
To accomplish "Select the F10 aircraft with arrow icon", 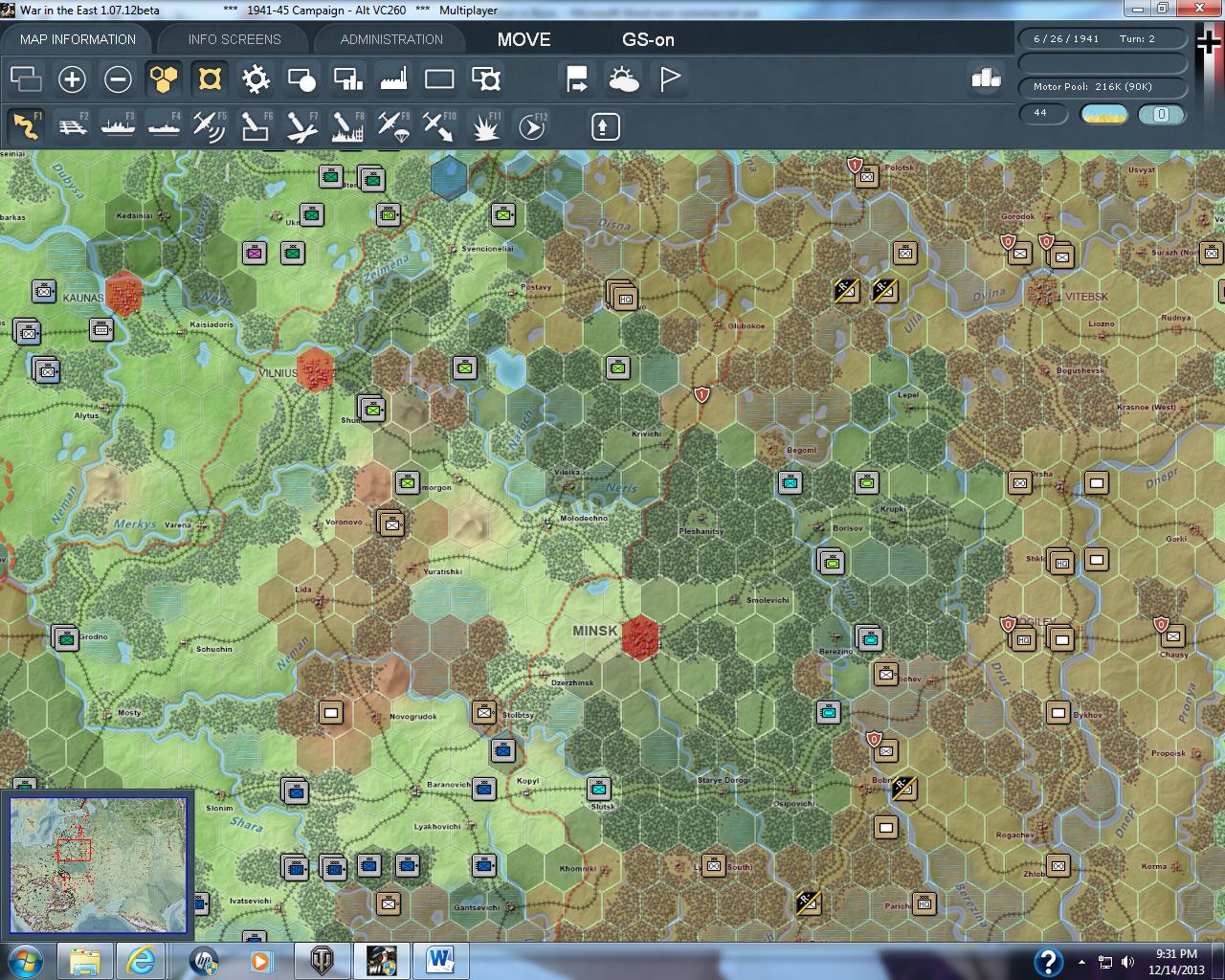I will (439, 126).
